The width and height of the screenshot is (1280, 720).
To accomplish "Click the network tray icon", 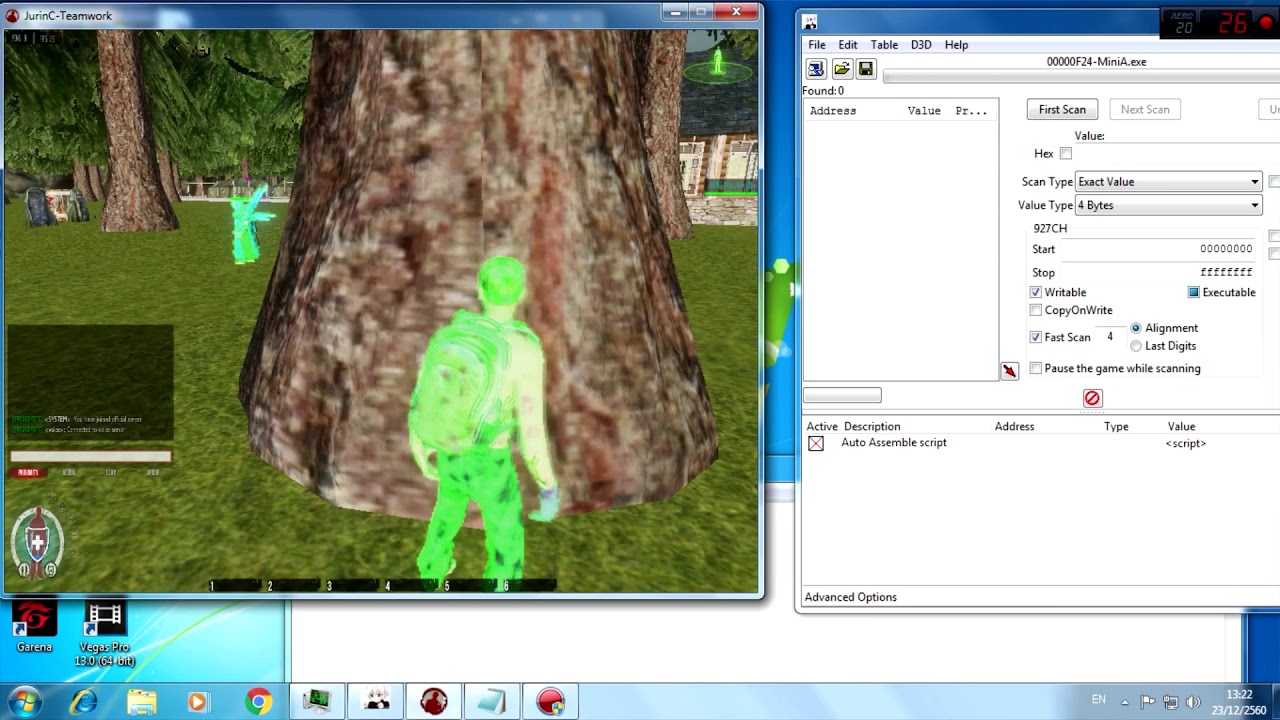I will [x=1169, y=702].
